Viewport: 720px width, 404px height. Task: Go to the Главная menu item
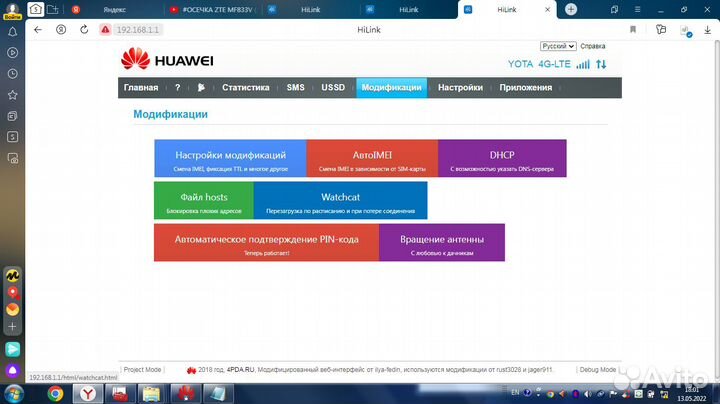coord(141,88)
